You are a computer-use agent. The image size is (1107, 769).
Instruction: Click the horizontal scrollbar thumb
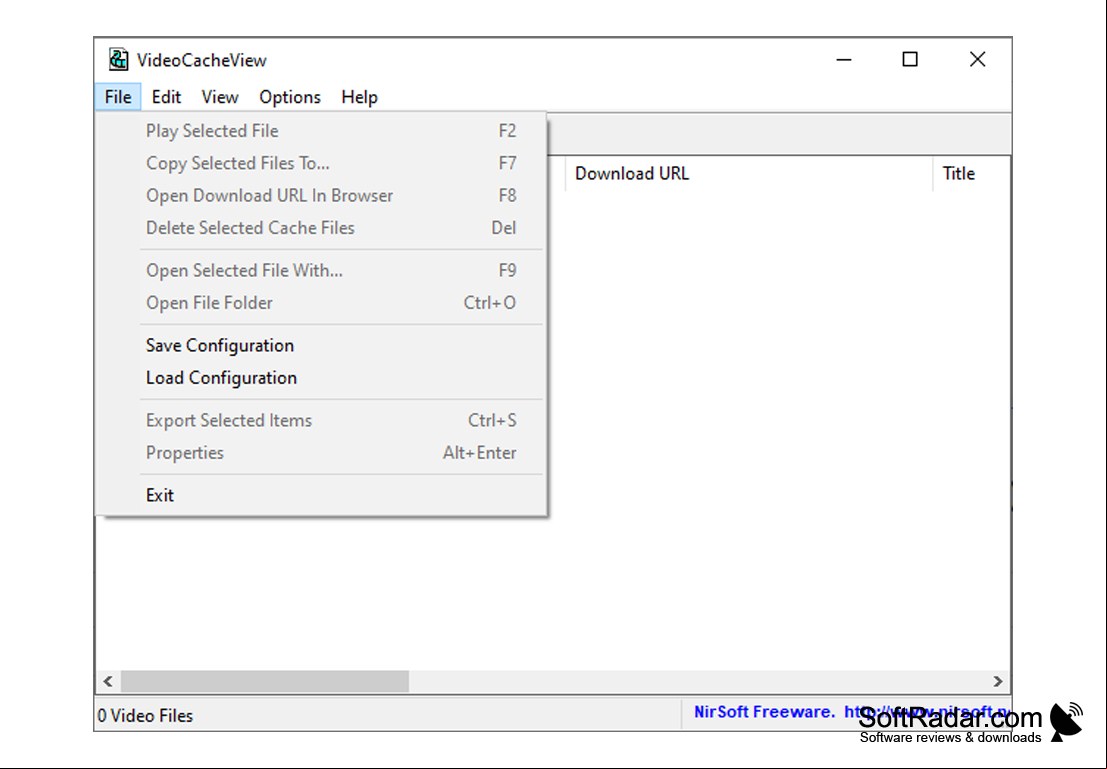(x=265, y=681)
